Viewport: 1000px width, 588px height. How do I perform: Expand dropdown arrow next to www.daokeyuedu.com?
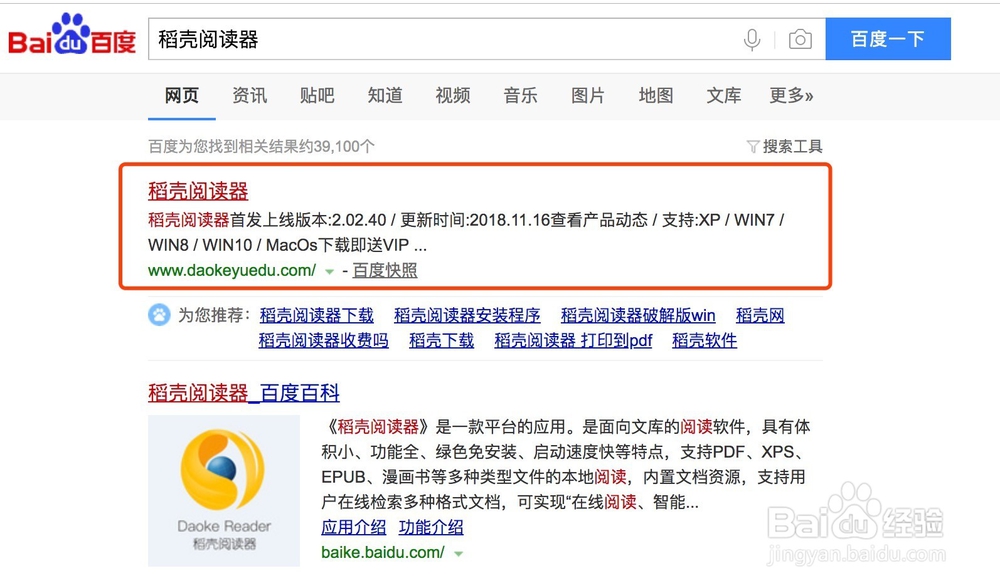pyautogui.click(x=329, y=272)
